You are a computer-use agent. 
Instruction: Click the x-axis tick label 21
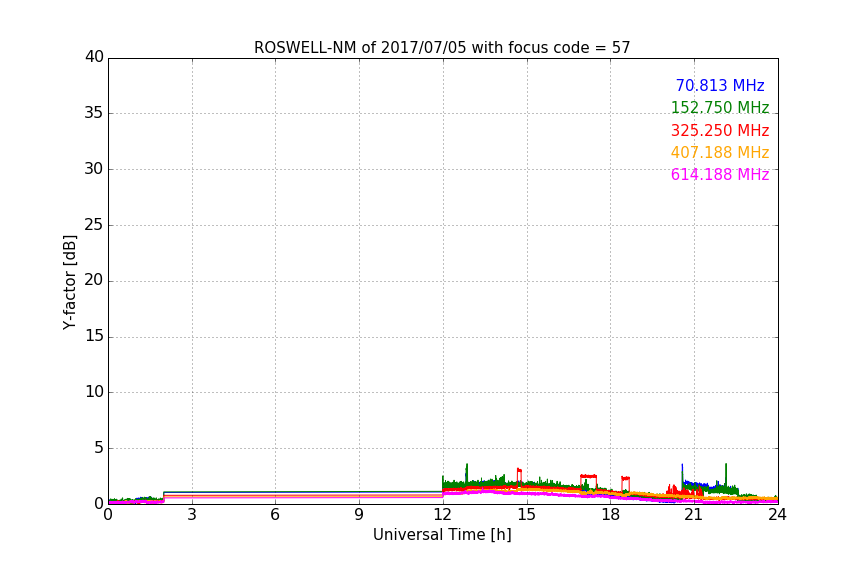(x=694, y=515)
